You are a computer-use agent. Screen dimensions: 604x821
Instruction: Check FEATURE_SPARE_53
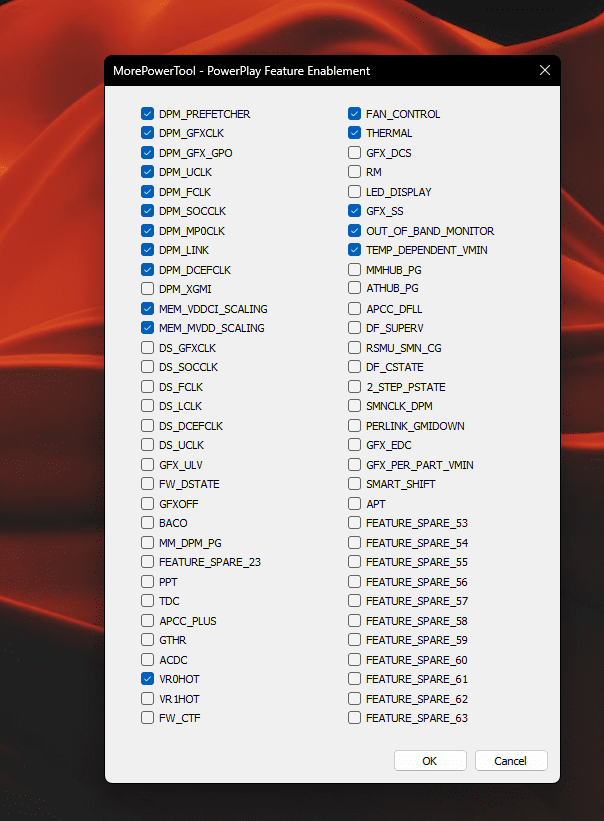pos(354,523)
